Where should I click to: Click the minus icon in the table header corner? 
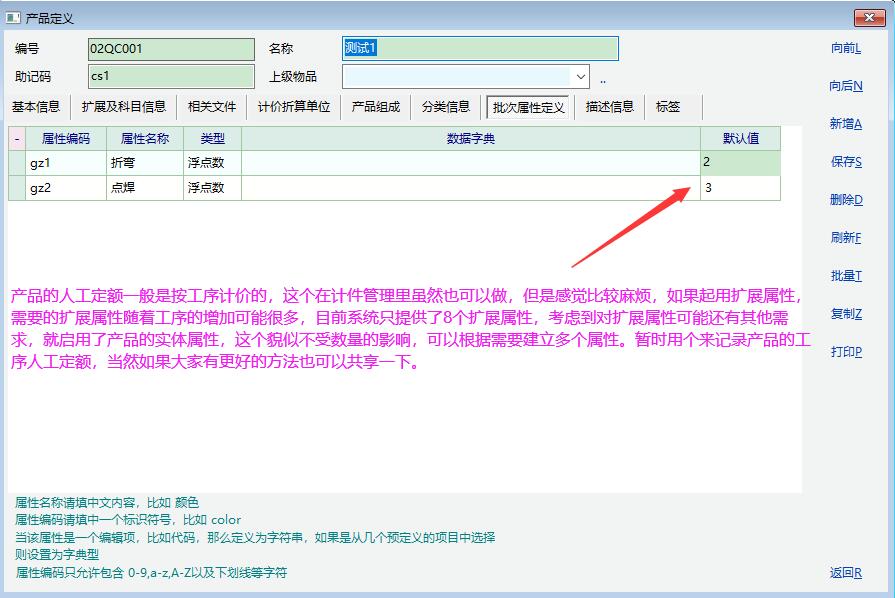17,139
